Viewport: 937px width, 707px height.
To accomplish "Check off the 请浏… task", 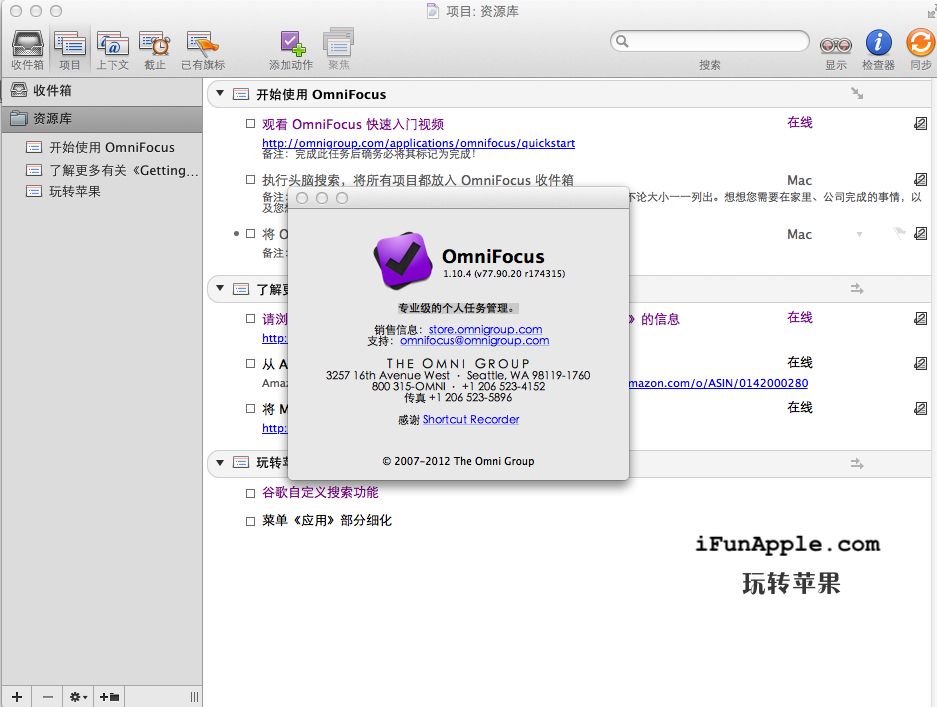I will [250, 319].
